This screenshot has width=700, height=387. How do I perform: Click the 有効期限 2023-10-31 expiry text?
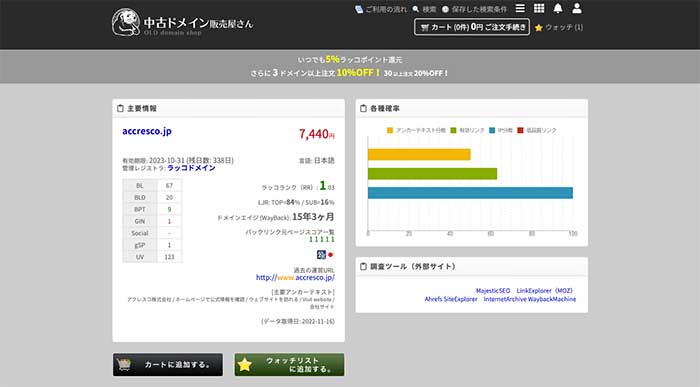178,160
